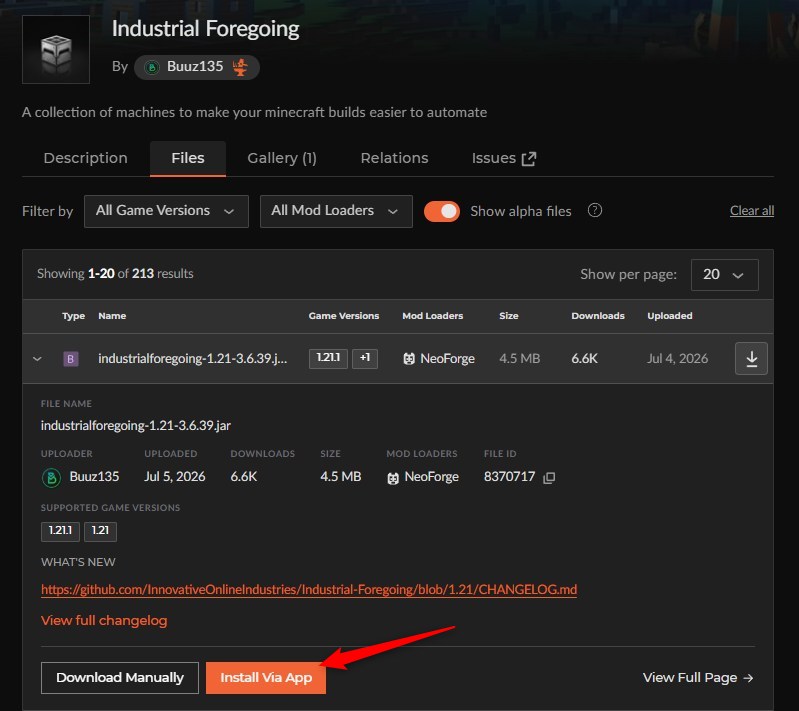Click the 6.6K downloads value in the table row
799x711 pixels.
pos(584,358)
